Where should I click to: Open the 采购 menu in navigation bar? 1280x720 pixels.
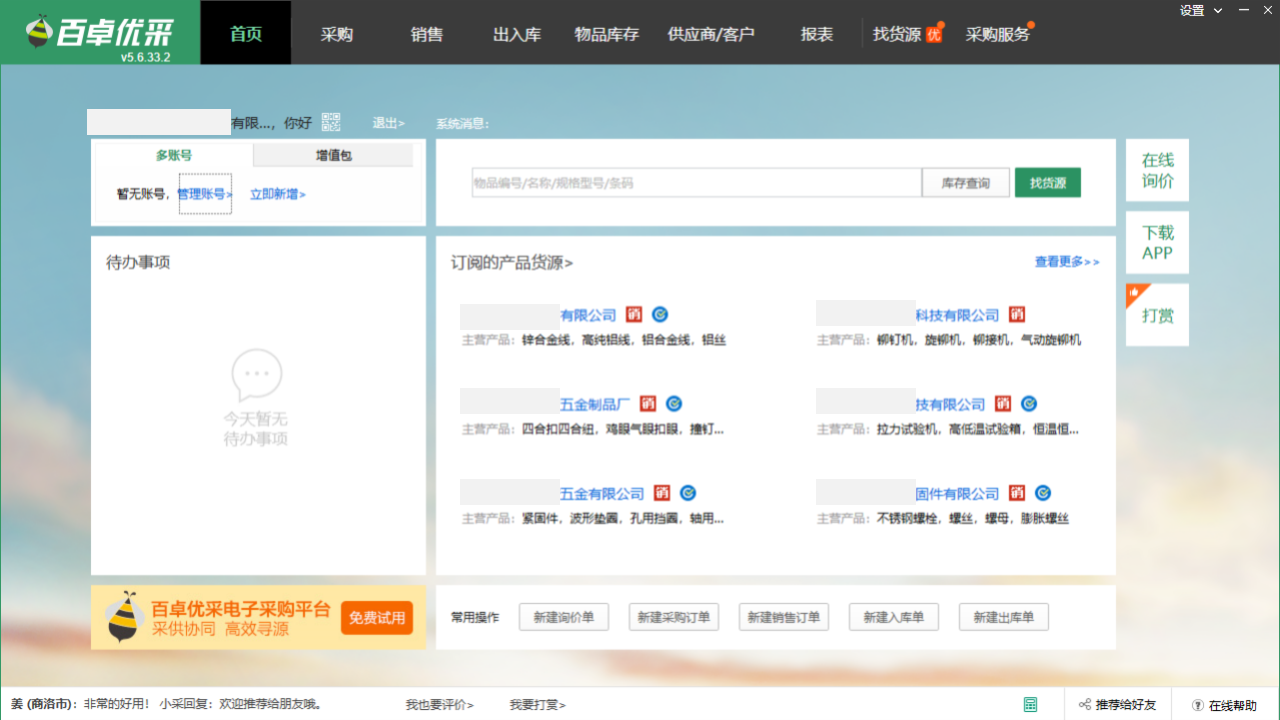[x=336, y=34]
